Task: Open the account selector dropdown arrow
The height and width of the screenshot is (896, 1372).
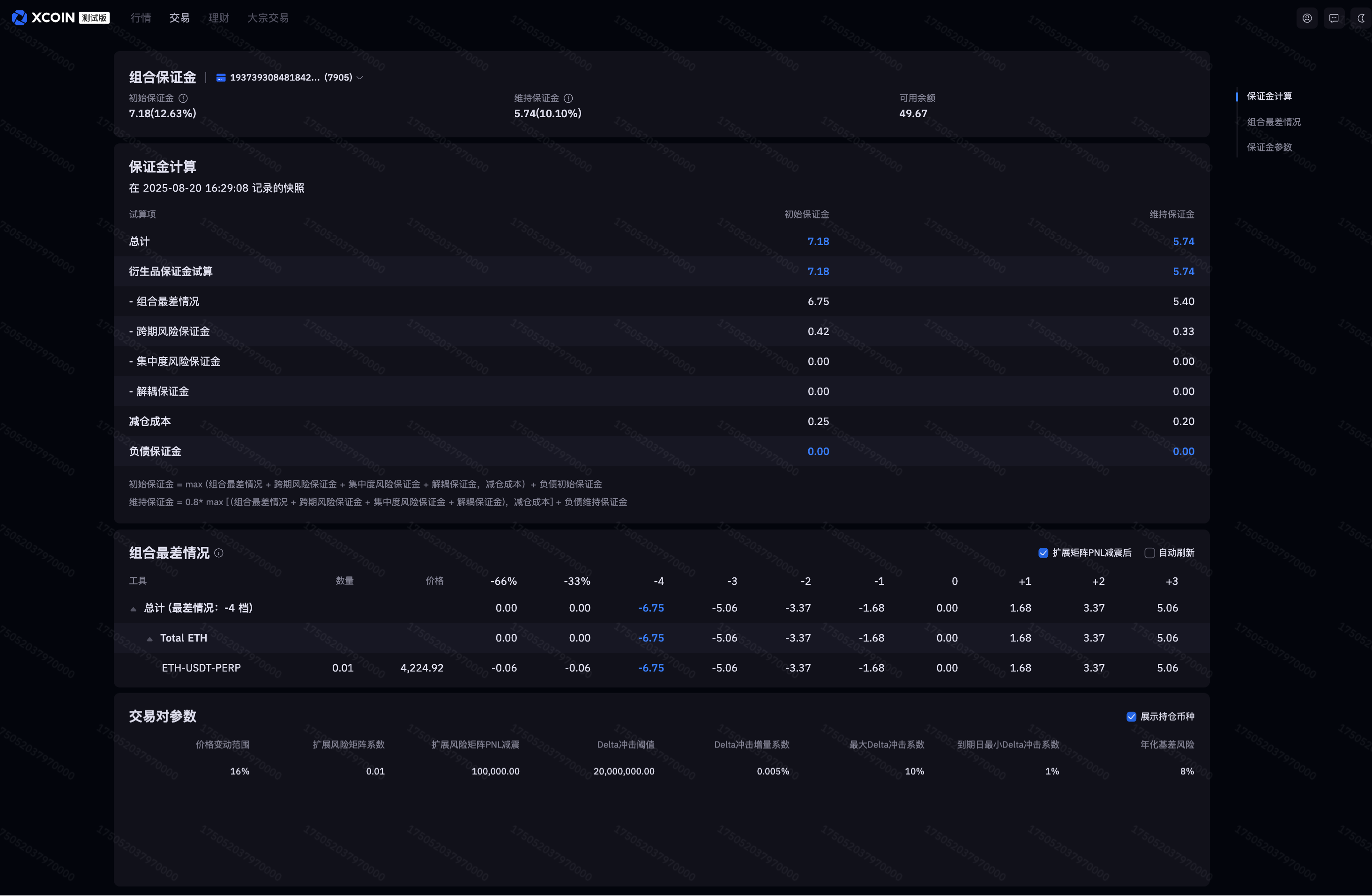Action: pyautogui.click(x=360, y=78)
